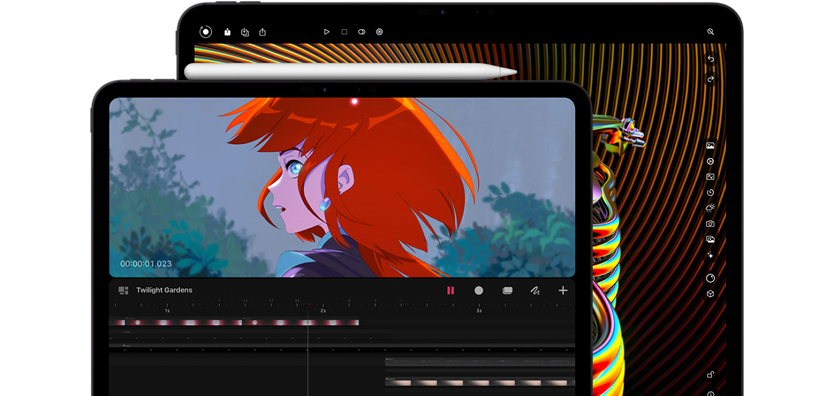The height and width of the screenshot is (396, 834).
Task: Select the peach keyframe clip on the bottom track
Action: (x=480, y=382)
